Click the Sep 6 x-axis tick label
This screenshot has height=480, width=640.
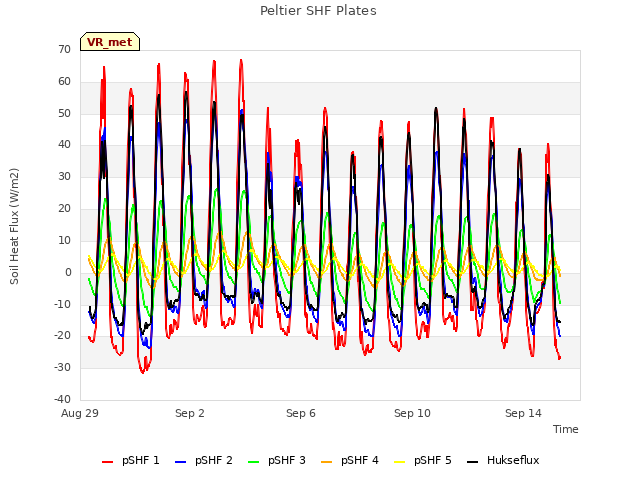tap(301, 413)
